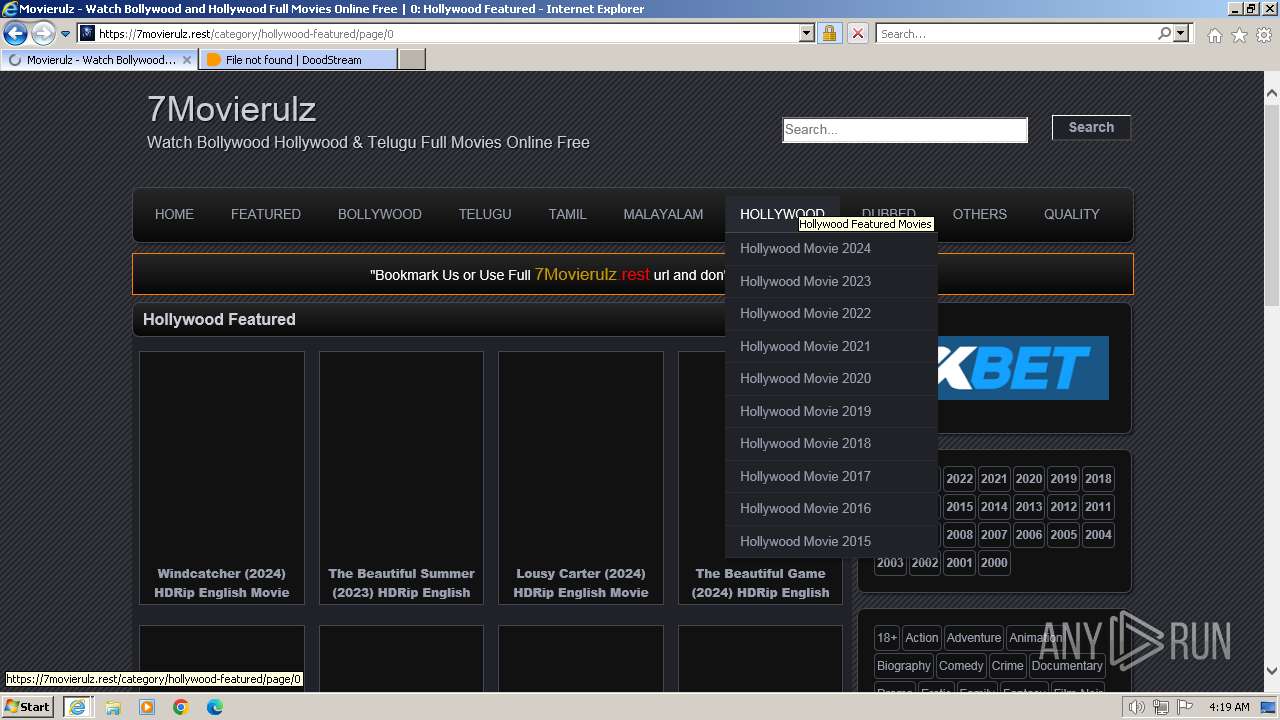Image resolution: width=1280 pixels, height=720 pixels.
Task: Select Hollywood Movie 2024 from dropdown
Action: tap(831, 249)
